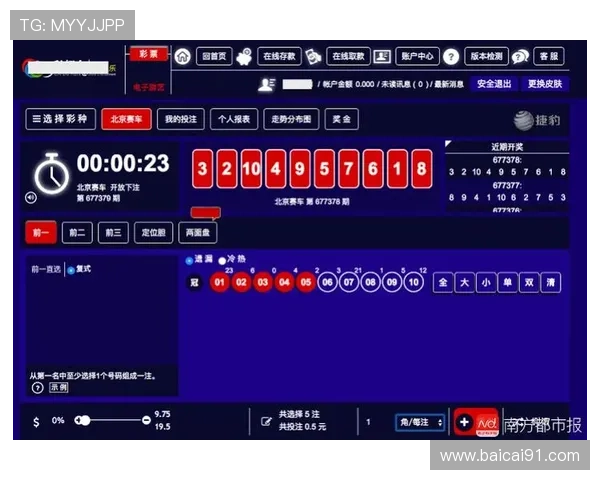Click the customer service chat icon
The height and width of the screenshot is (480, 600).
pos(520,57)
